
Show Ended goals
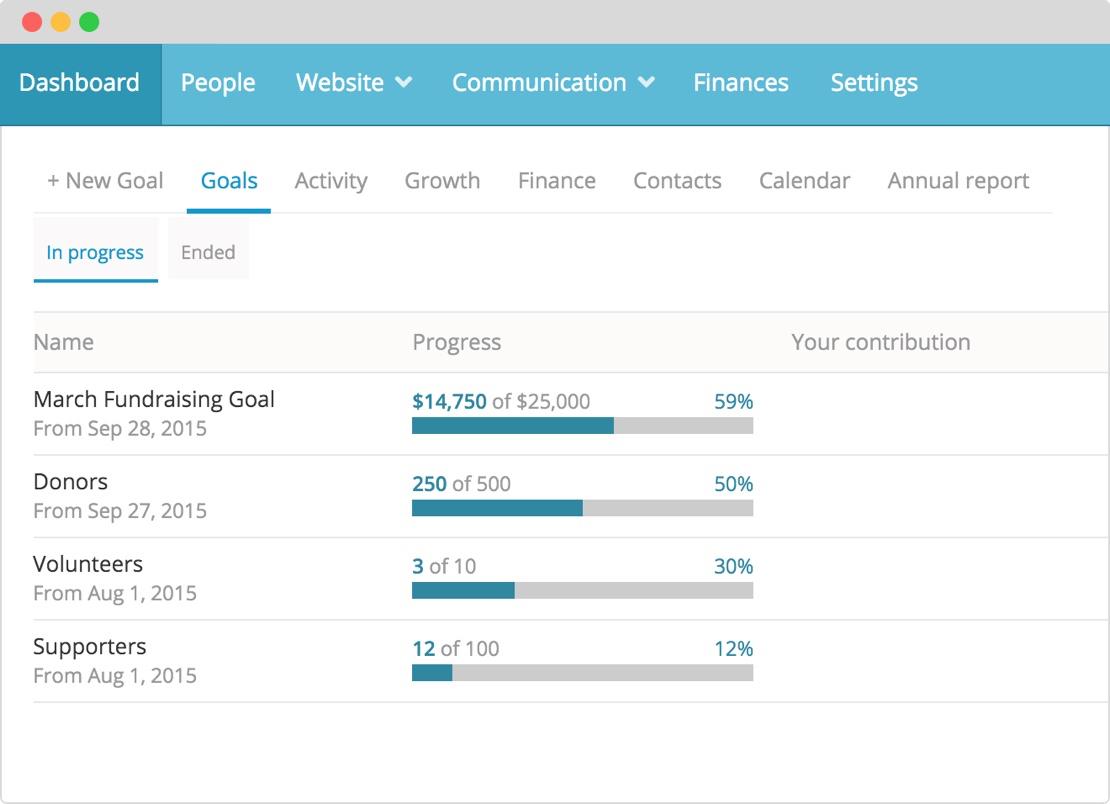[208, 253]
